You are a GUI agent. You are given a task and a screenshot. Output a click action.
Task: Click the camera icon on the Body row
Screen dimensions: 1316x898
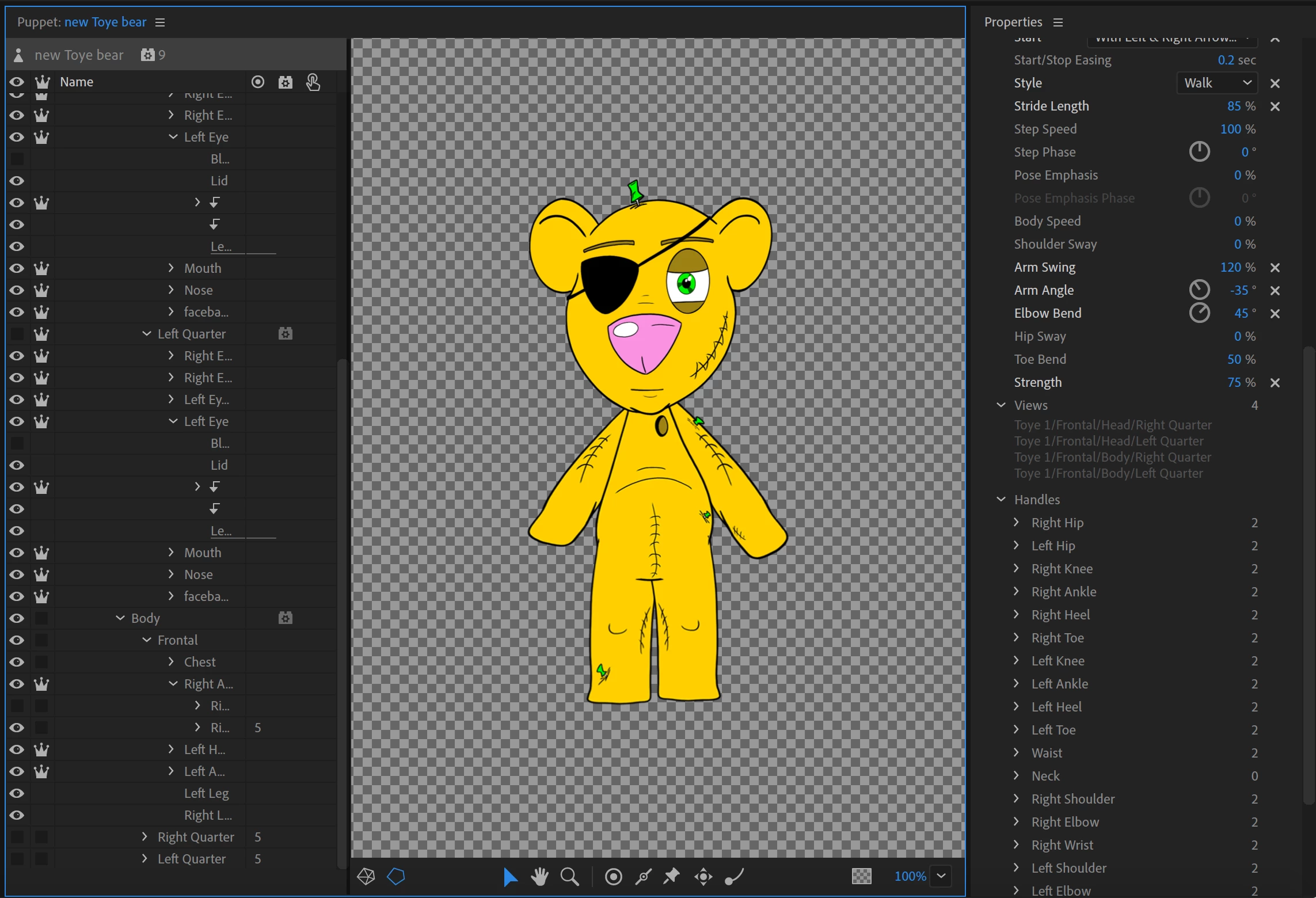286,618
